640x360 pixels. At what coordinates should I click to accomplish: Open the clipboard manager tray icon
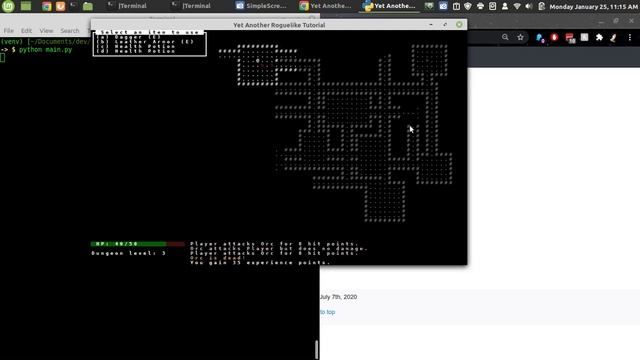[x=456, y=6]
